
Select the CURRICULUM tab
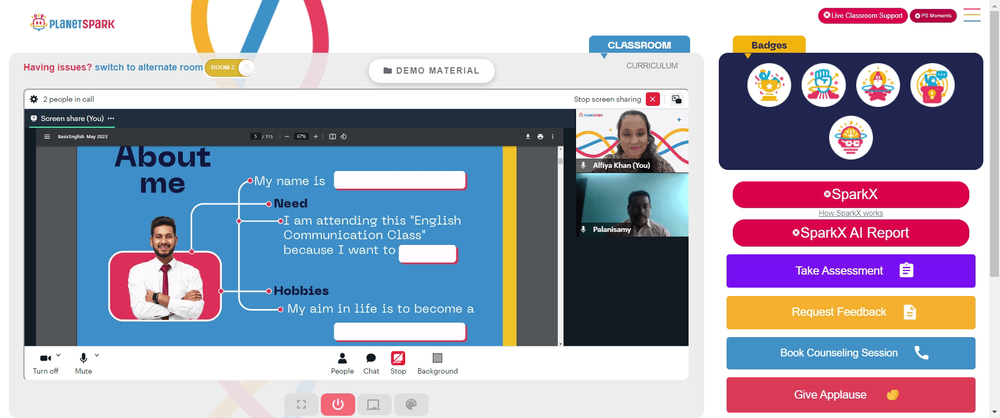(x=652, y=66)
